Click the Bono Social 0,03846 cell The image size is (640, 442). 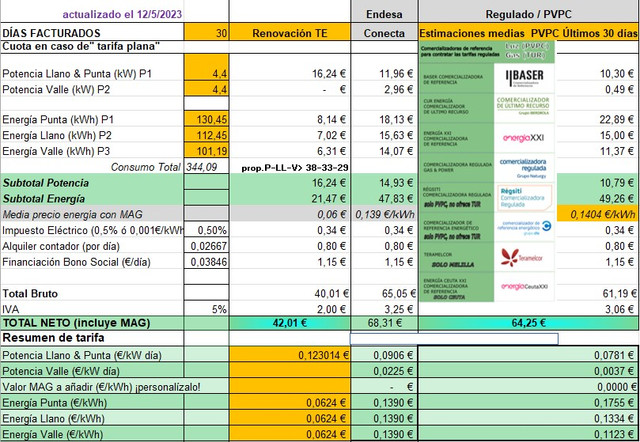point(207,262)
